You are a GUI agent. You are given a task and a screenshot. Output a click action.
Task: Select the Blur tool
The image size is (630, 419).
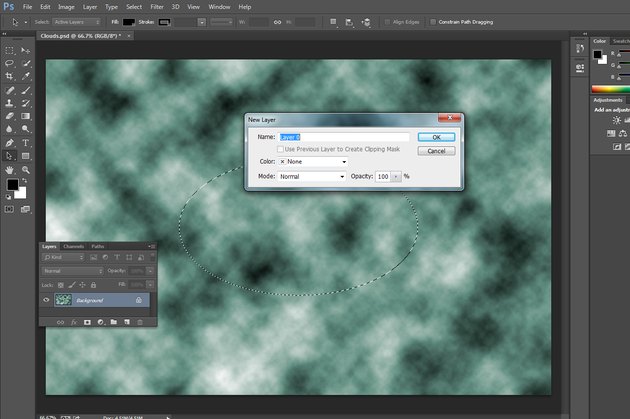coord(9,129)
